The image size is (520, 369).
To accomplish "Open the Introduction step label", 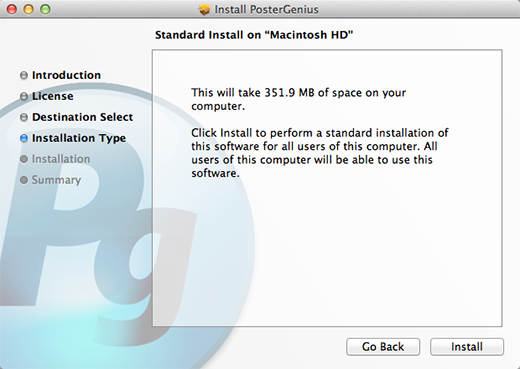I will (66, 75).
